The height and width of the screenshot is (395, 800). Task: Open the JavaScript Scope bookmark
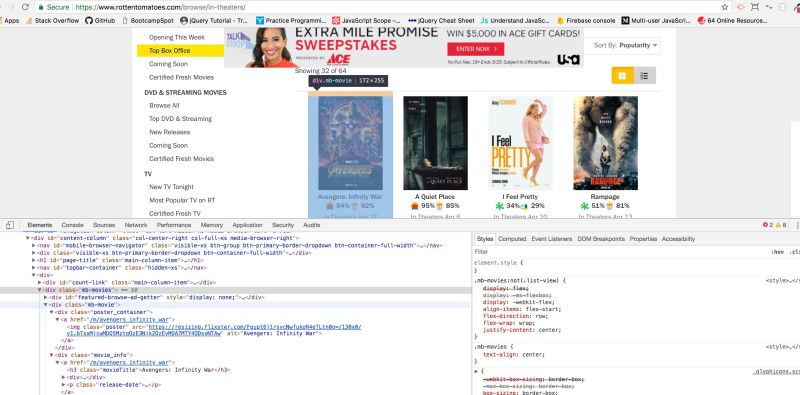366,21
